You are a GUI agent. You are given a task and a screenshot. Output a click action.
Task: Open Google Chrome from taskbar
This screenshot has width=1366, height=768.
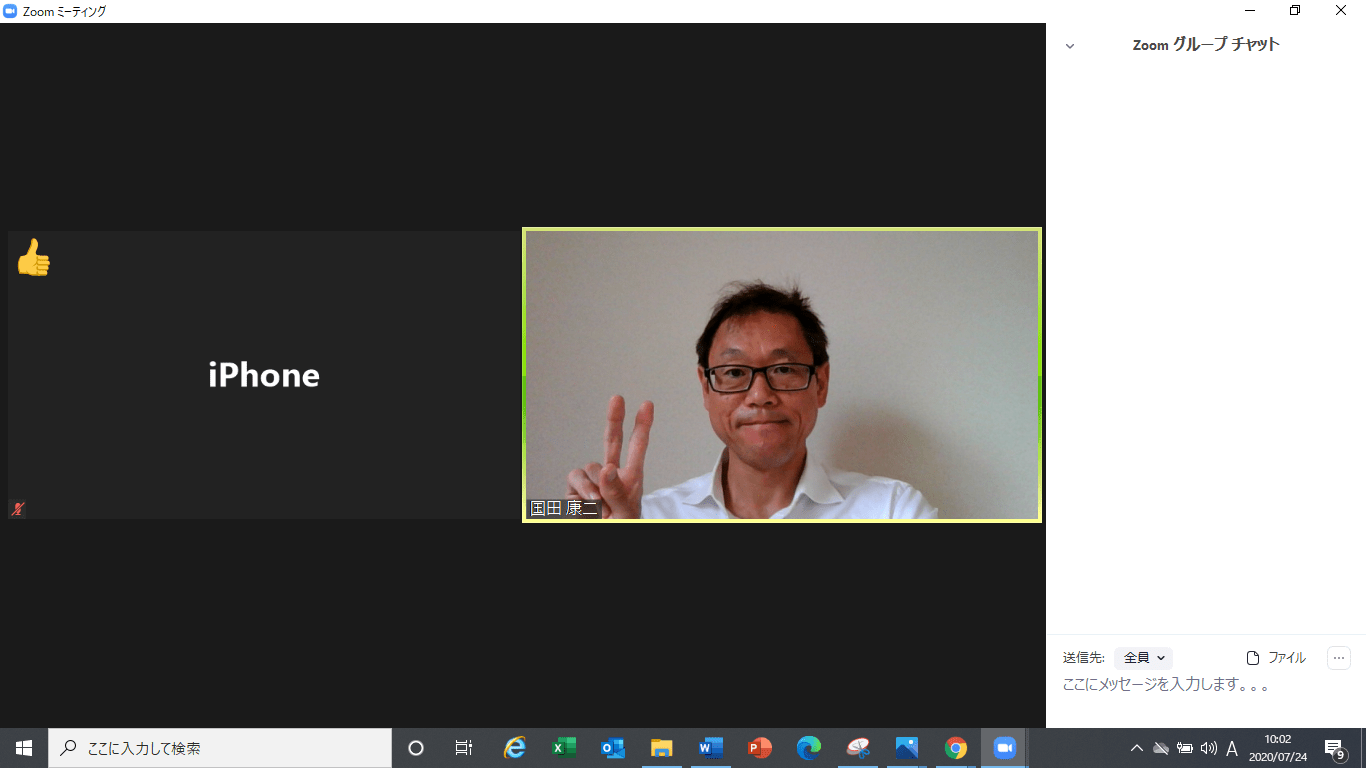coord(956,748)
